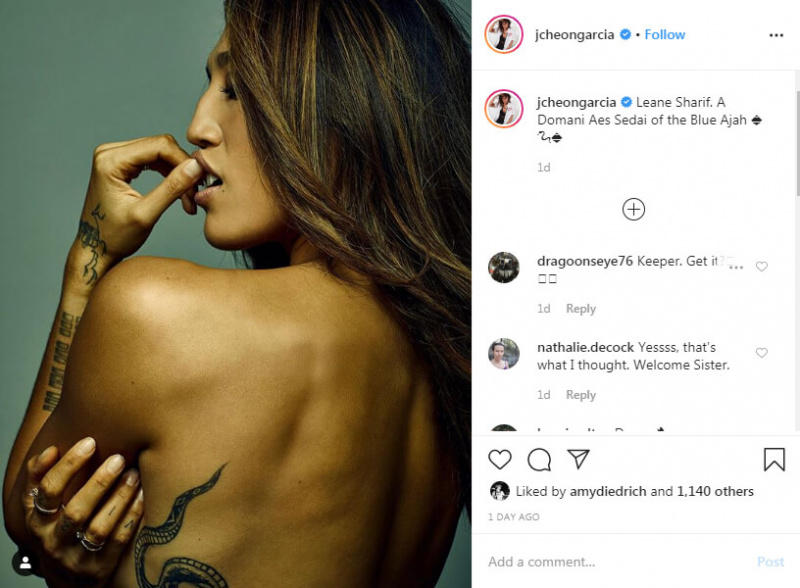800x588 pixels.
Task: Open the three-dot more options menu
Action: point(776,35)
